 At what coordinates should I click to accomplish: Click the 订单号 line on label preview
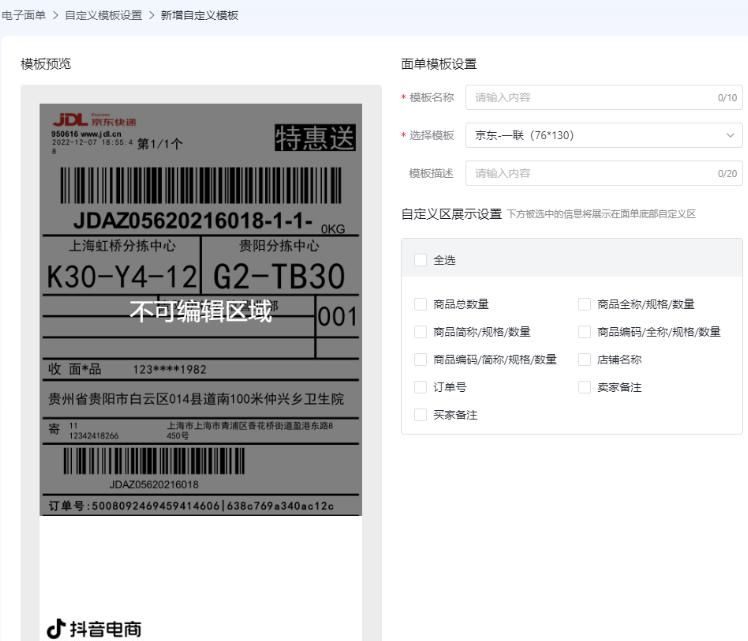pyautogui.click(x=191, y=506)
